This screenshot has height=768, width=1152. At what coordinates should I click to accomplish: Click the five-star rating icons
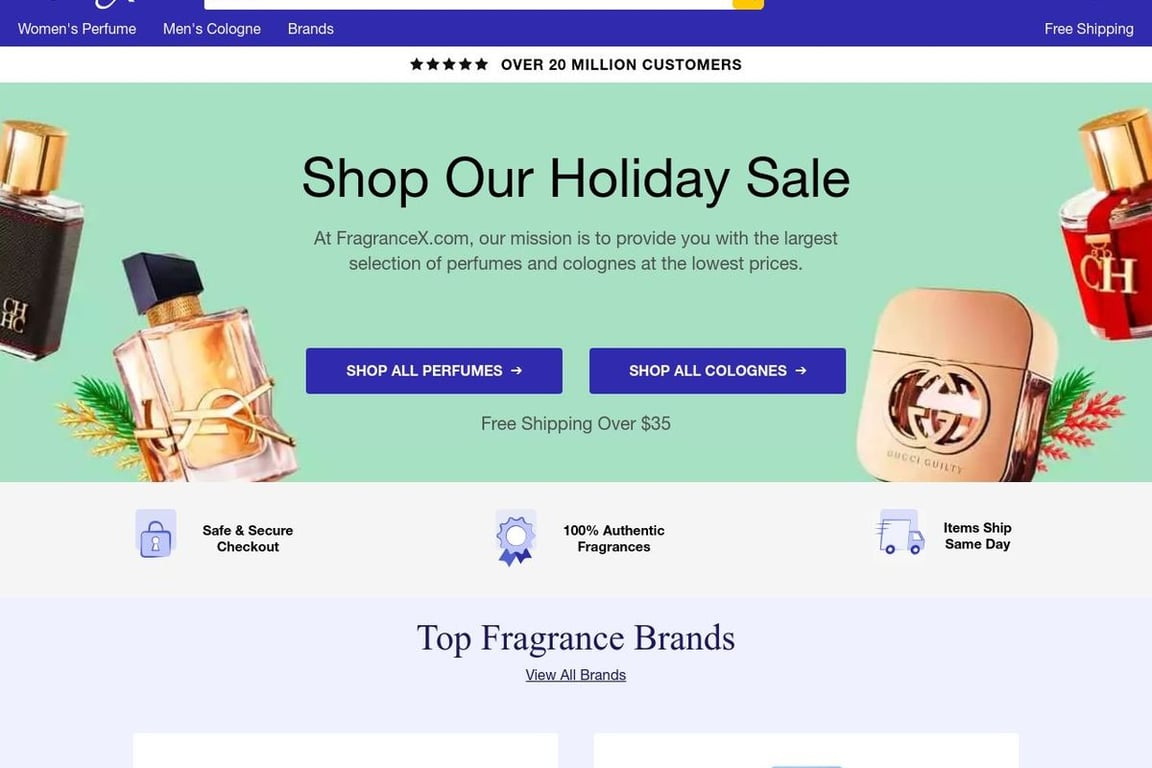(449, 65)
